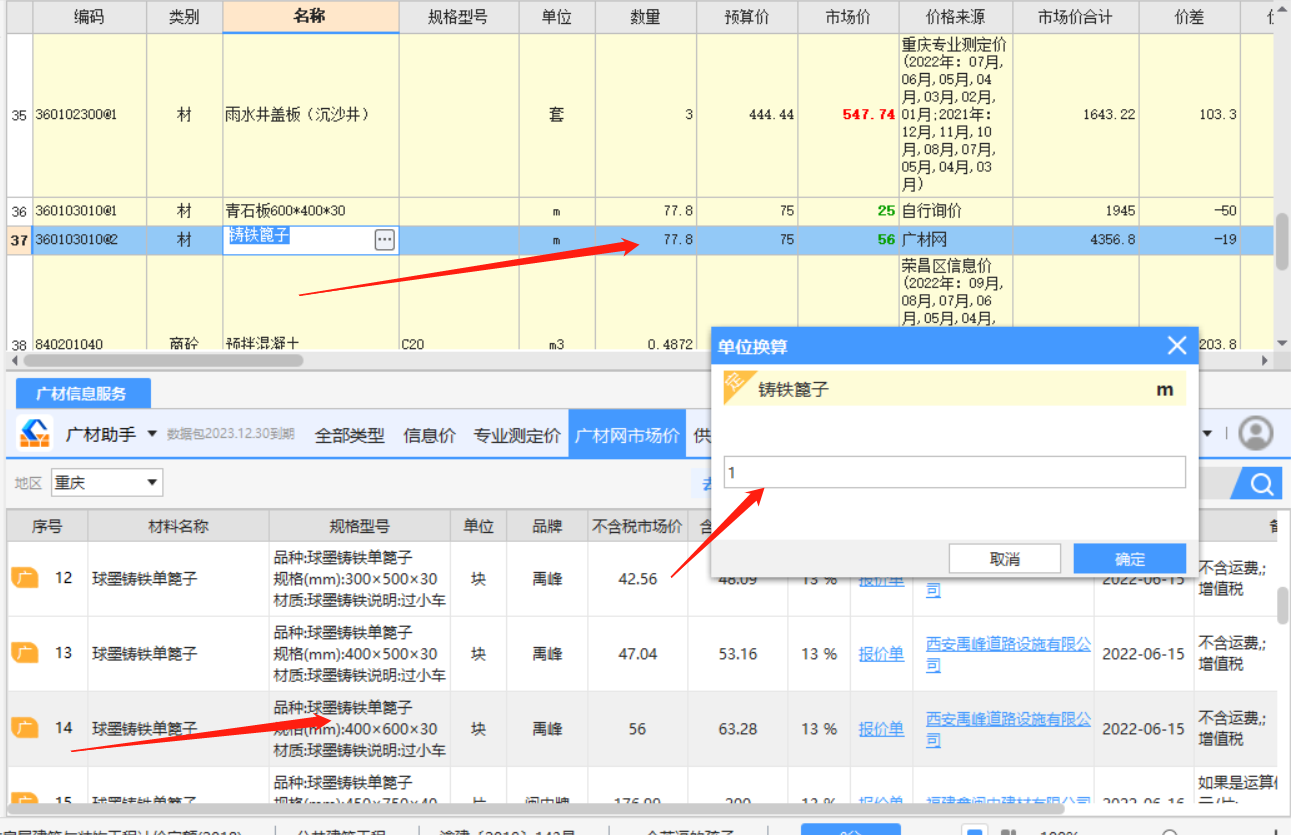Click the 自行询价 price source cell
This screenshot has height=835, width=1291.
956,211
